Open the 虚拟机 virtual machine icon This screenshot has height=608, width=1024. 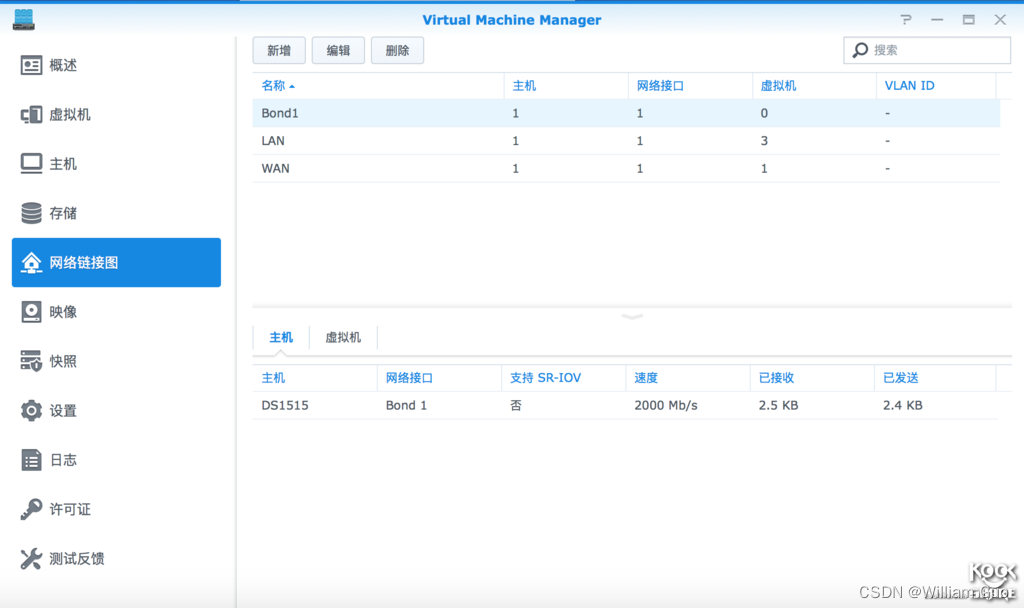(31, 115)
